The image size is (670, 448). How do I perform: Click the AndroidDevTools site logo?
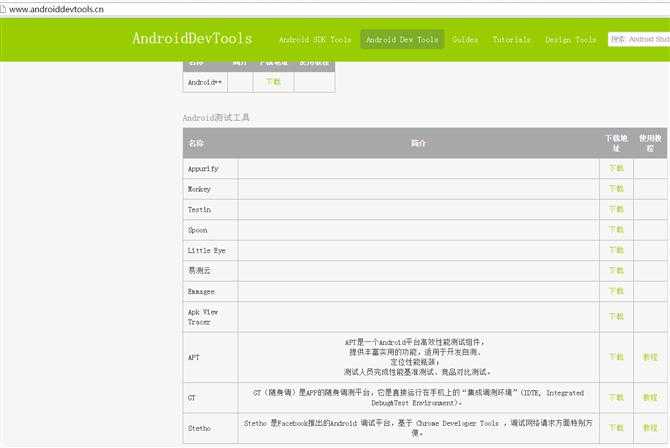(x=192, y=39)
